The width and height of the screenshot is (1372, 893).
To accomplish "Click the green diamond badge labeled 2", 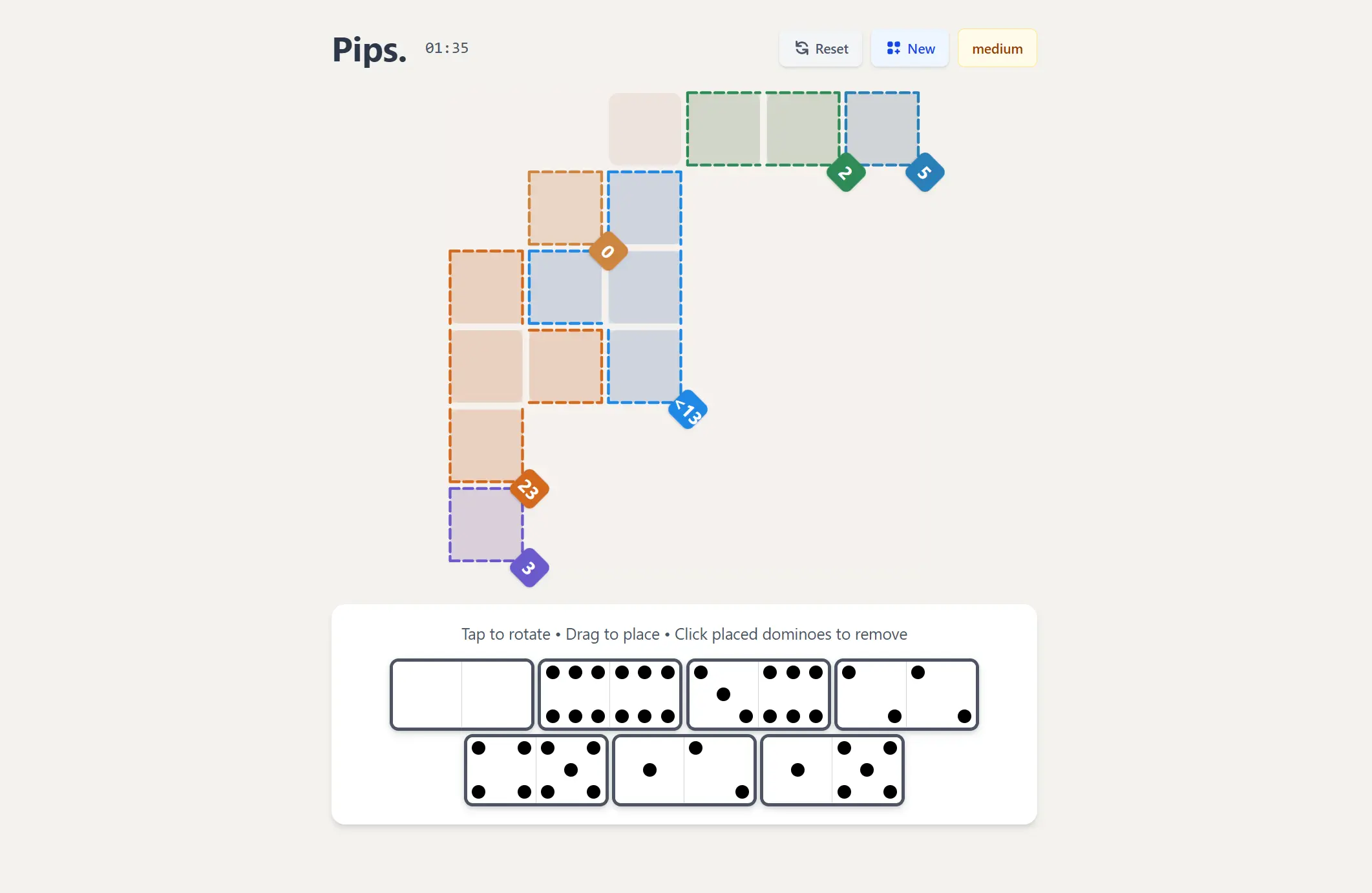I will tap(846, 173).
